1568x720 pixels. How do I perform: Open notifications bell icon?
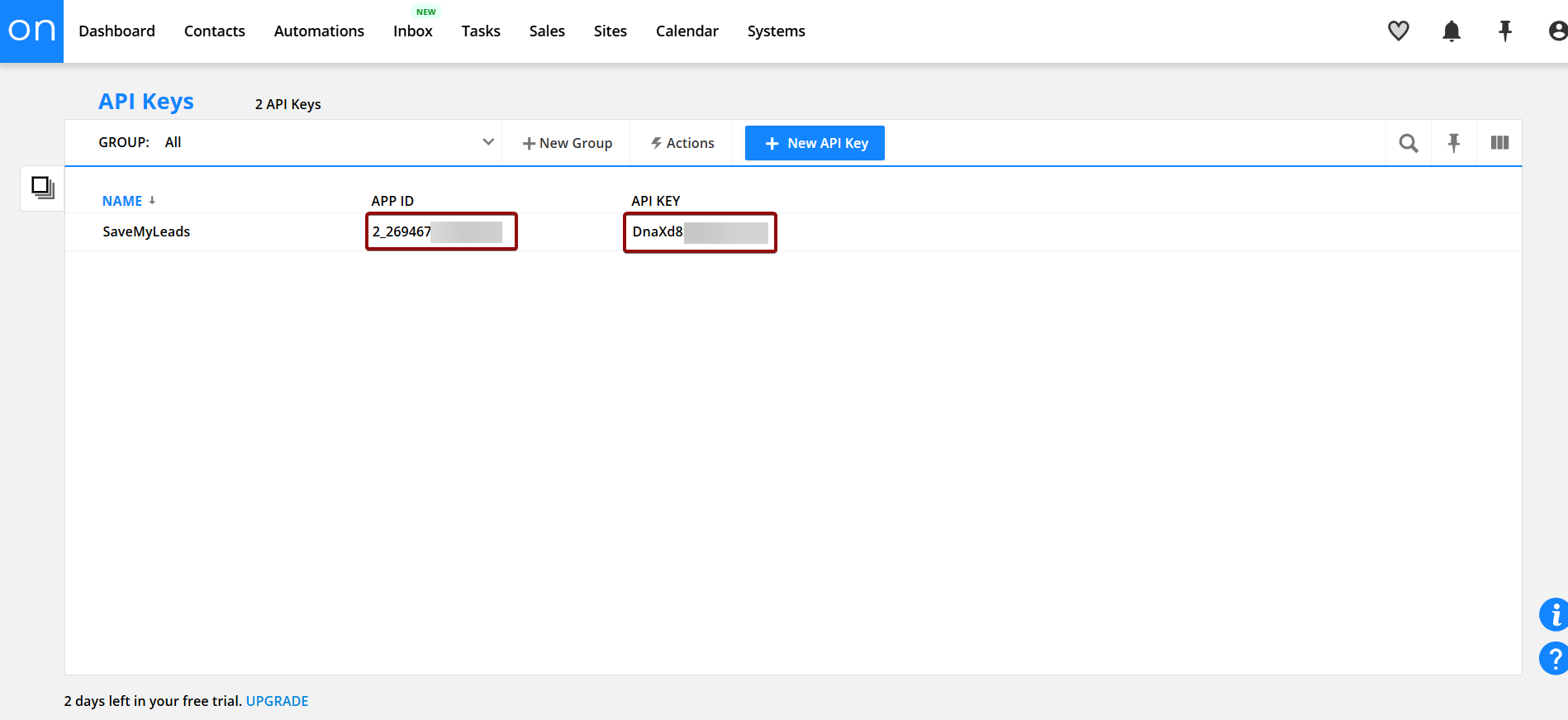(1451, 31)
